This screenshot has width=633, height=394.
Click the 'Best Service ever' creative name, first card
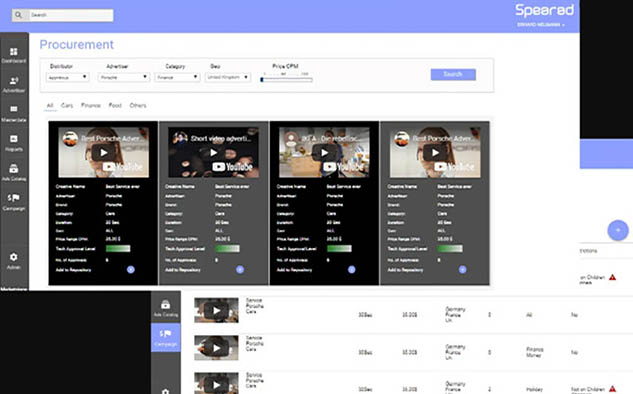[122, 187]
